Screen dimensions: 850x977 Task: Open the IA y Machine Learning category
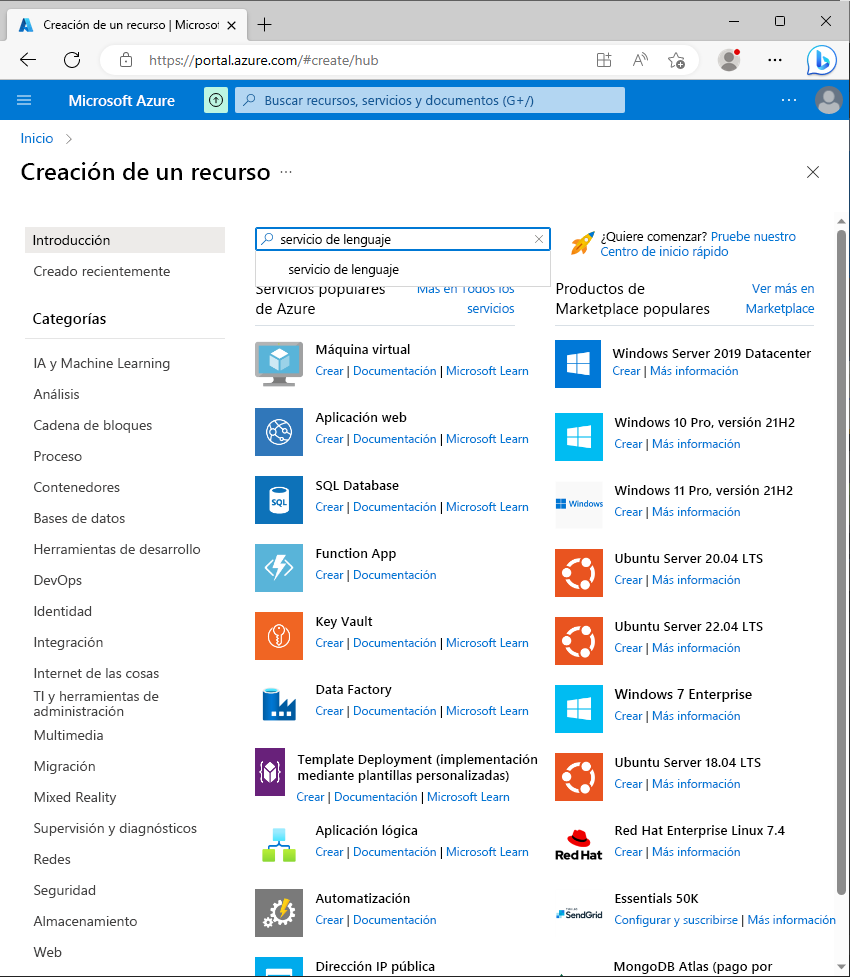(102, 363)
